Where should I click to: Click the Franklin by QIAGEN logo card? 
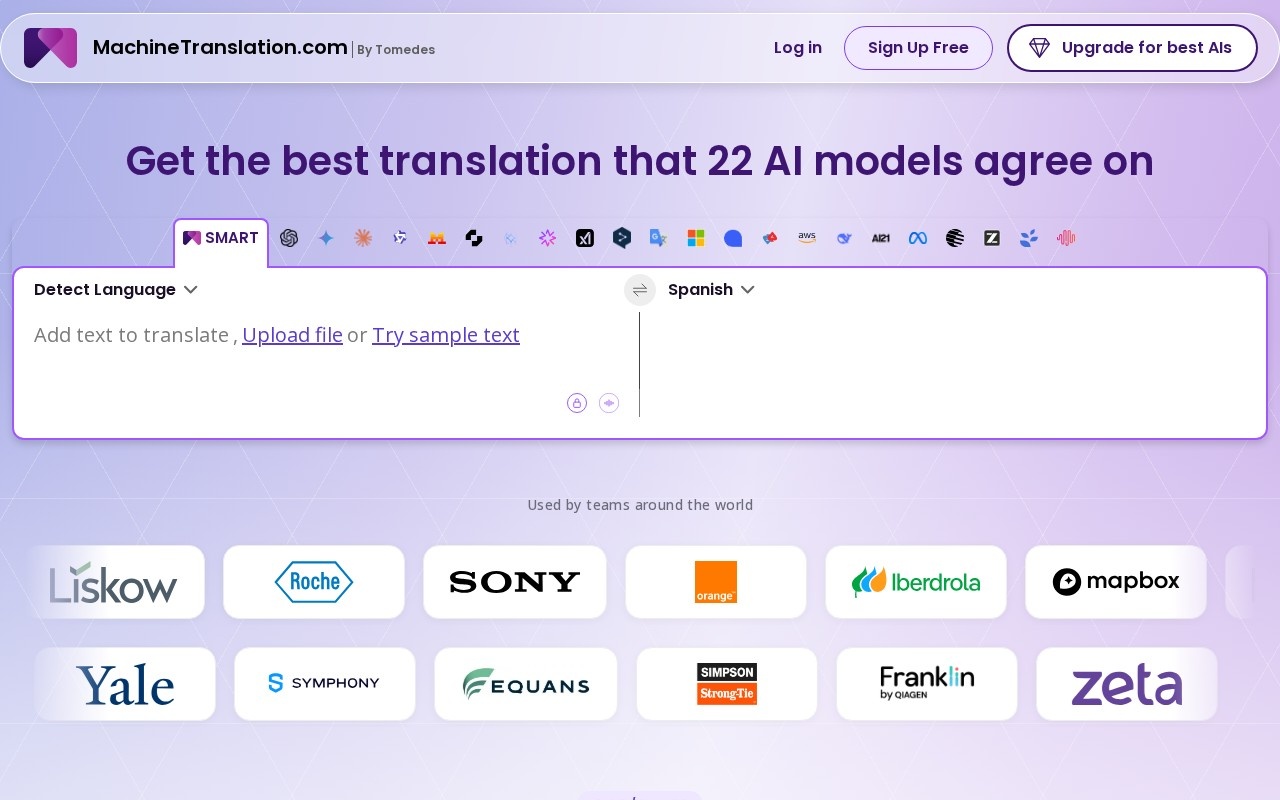point(927,684)
